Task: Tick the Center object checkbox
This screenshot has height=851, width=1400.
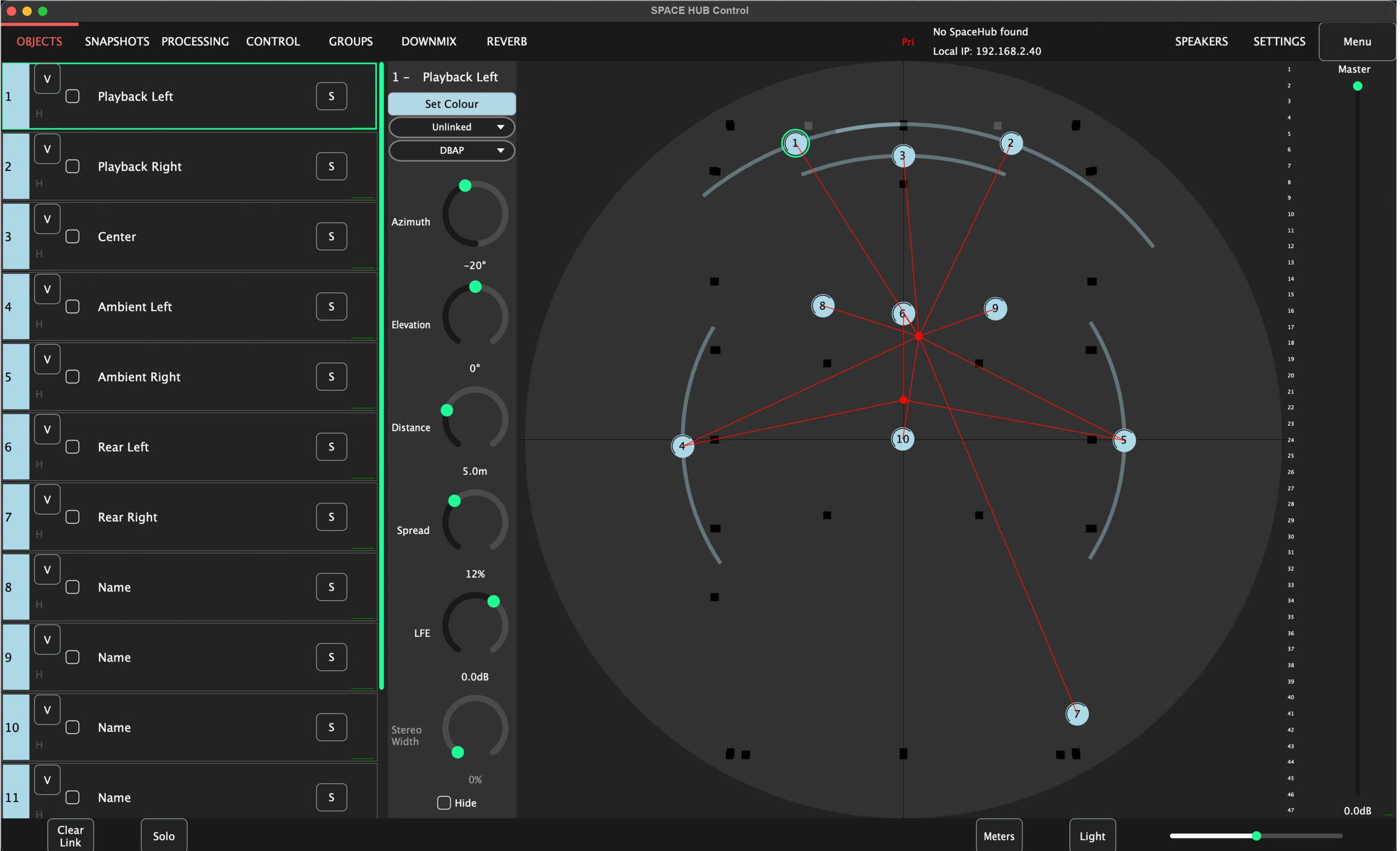Action: point(73,236)
